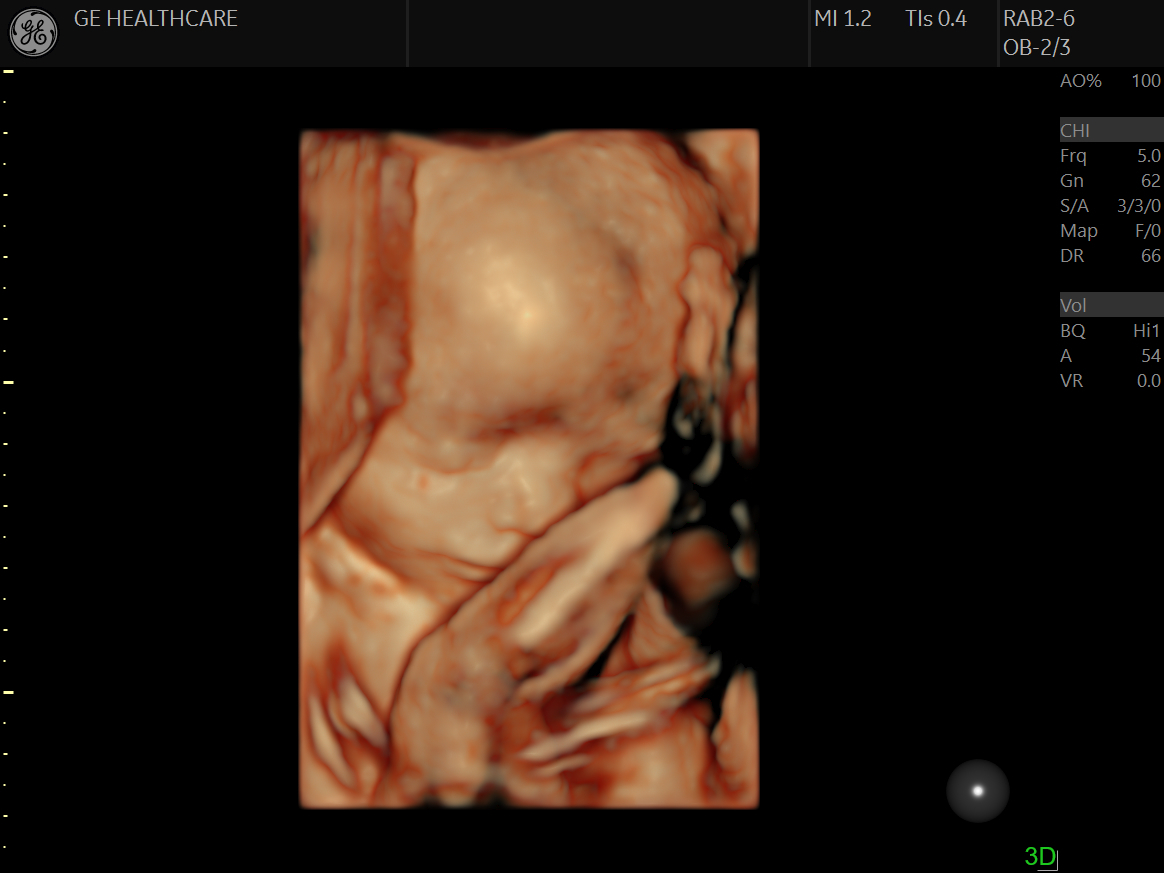Image resolution: width=1164 pixels, height=873 pixels.
Task: Click the BQ Hi1 quality setting
Action: [1110, 331]
